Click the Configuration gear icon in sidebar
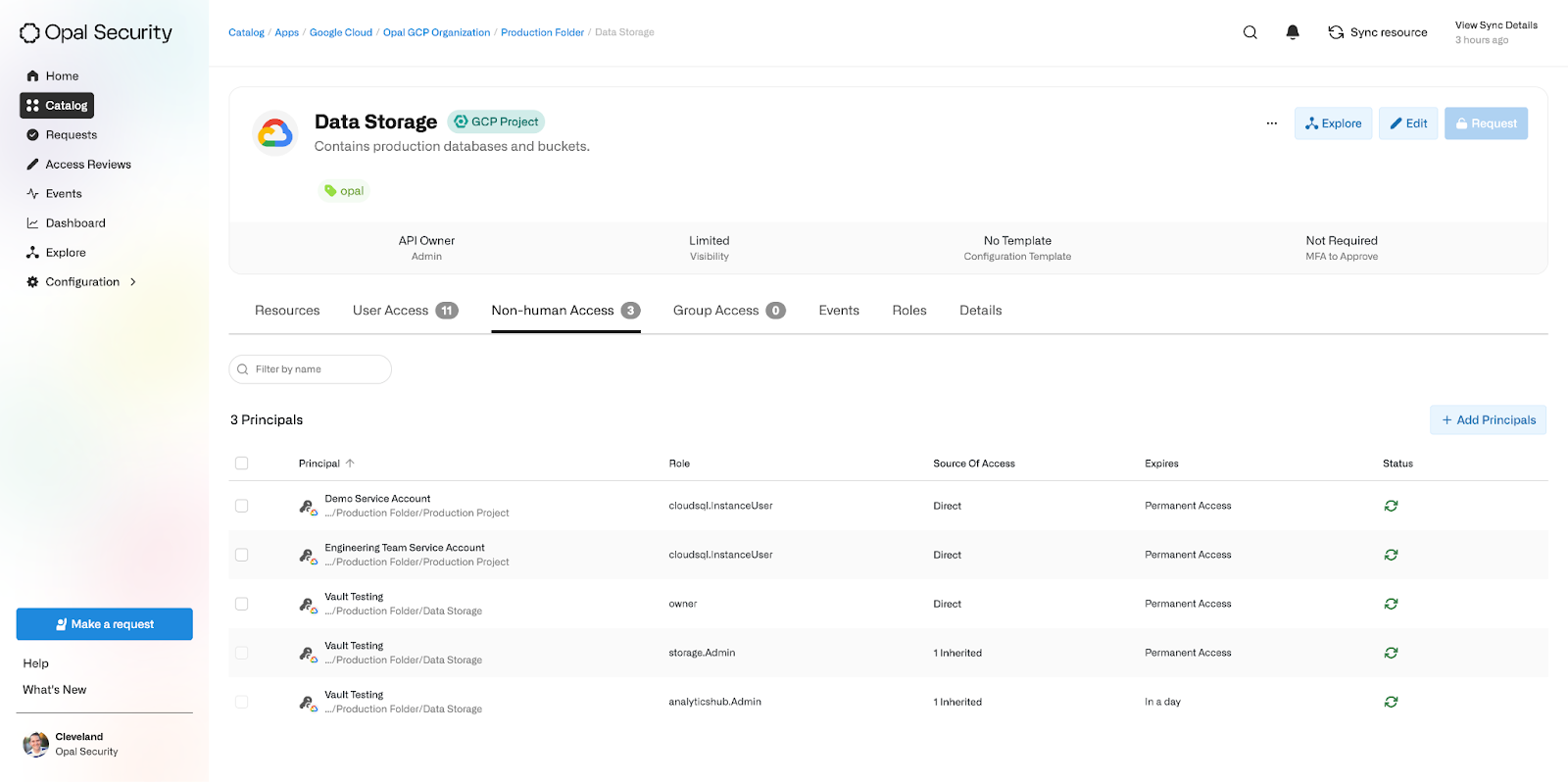This screenshot has height=782, width=1568. pos(32,282)
